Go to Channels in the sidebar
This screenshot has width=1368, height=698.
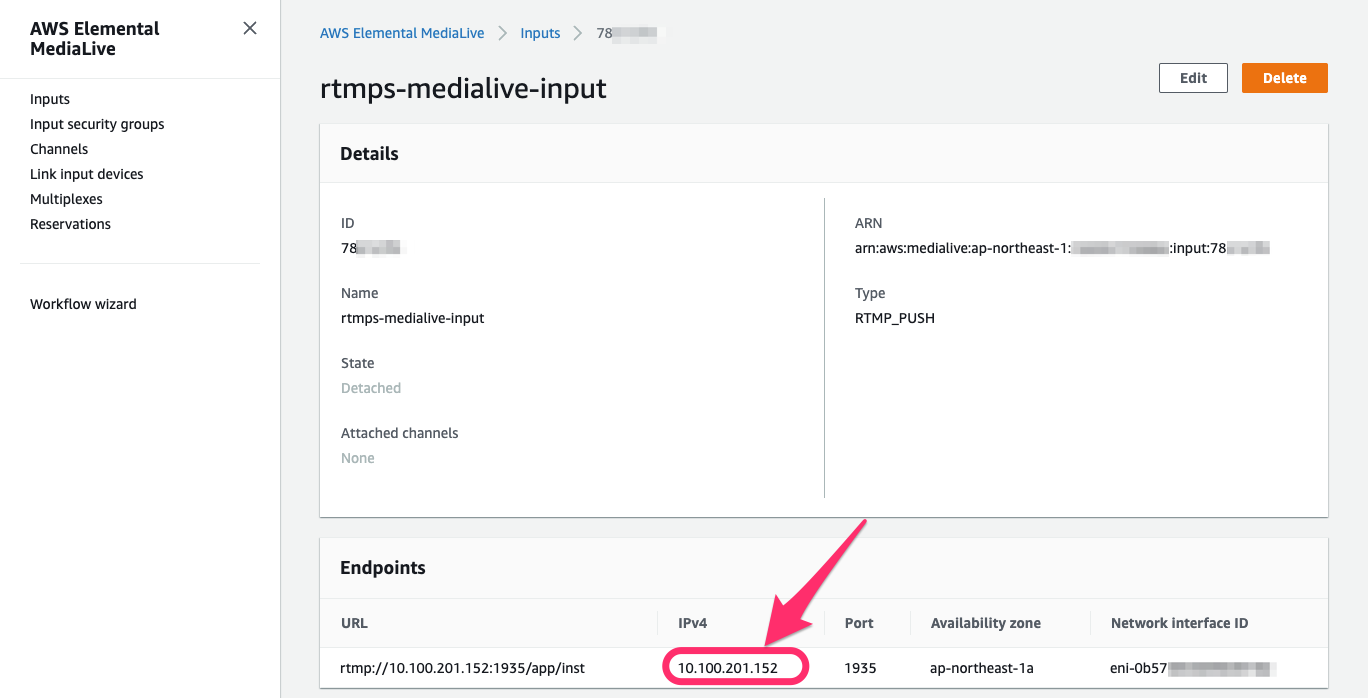click(59, 149)
